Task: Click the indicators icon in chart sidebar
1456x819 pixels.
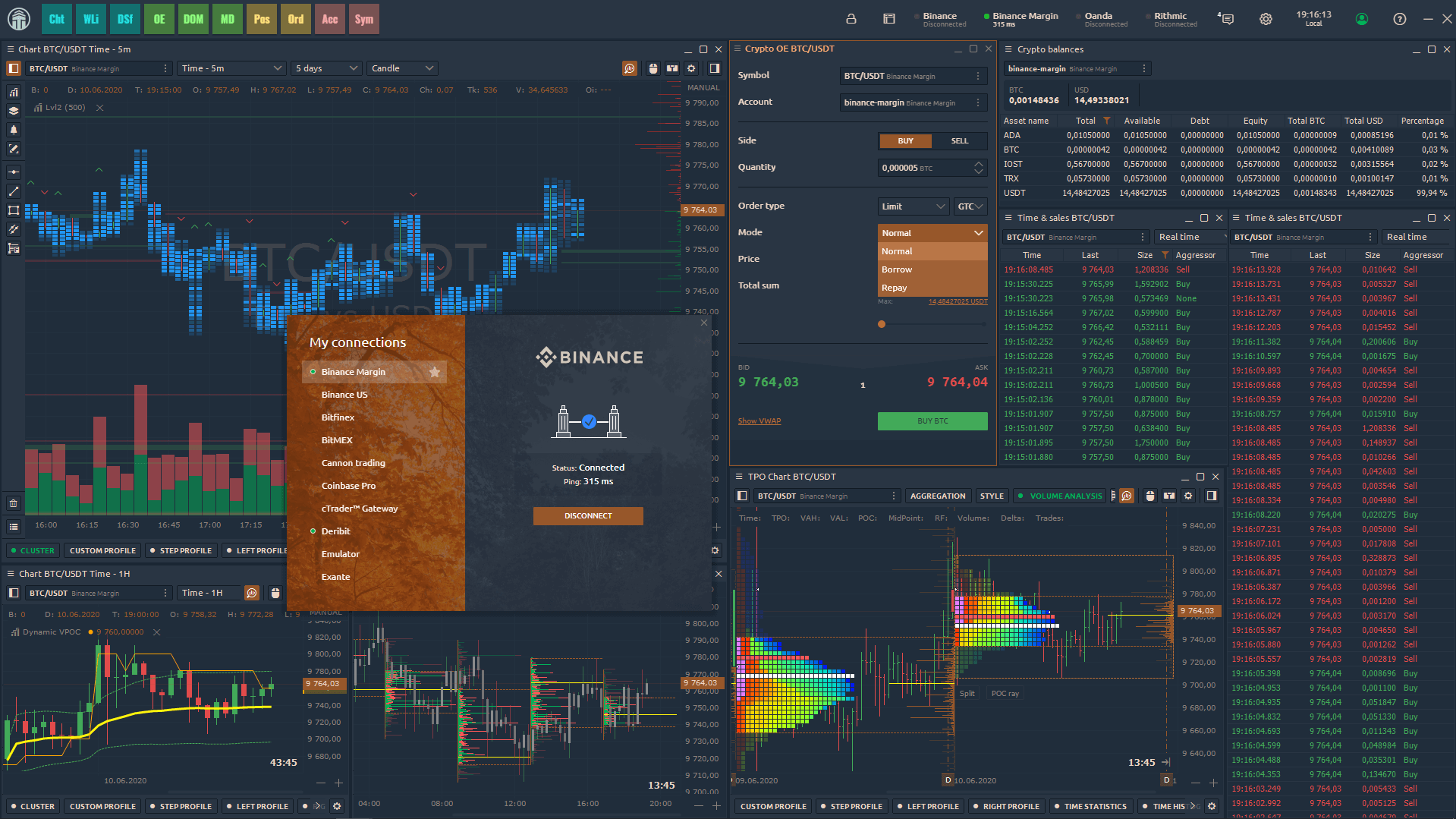Action: 14,92
